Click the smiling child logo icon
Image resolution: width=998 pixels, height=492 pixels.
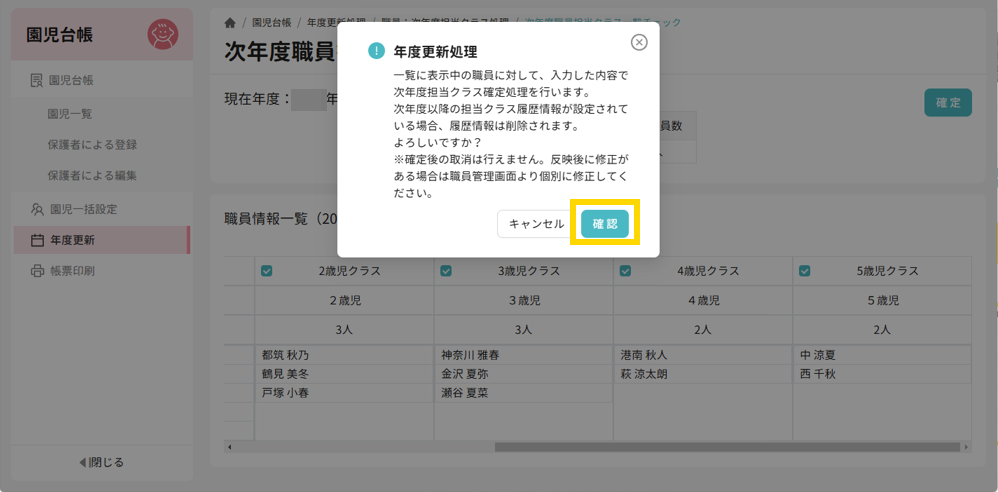pyautogui.click(x=163, y=35)
